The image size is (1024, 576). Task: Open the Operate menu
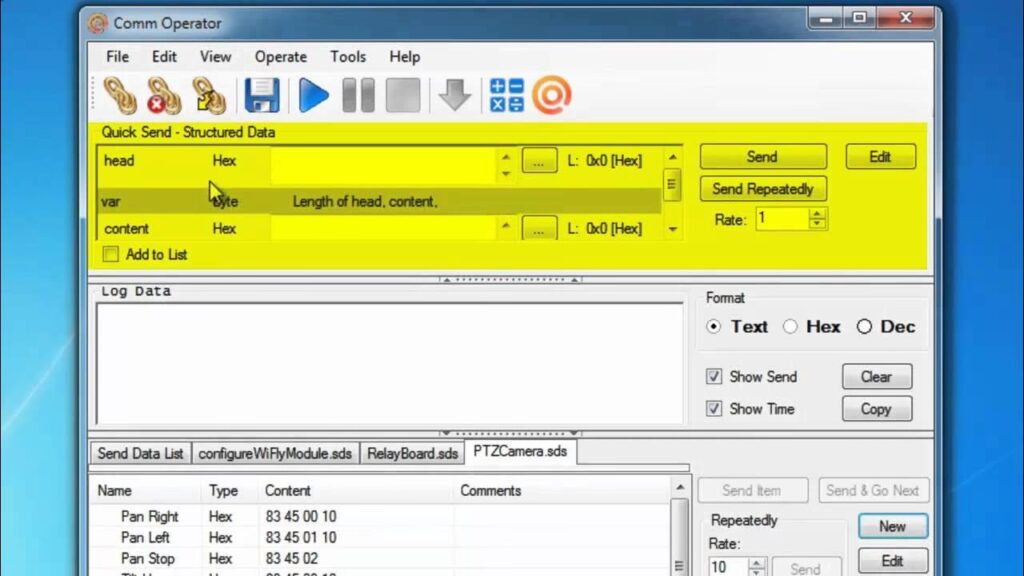[x=280, y=57]
